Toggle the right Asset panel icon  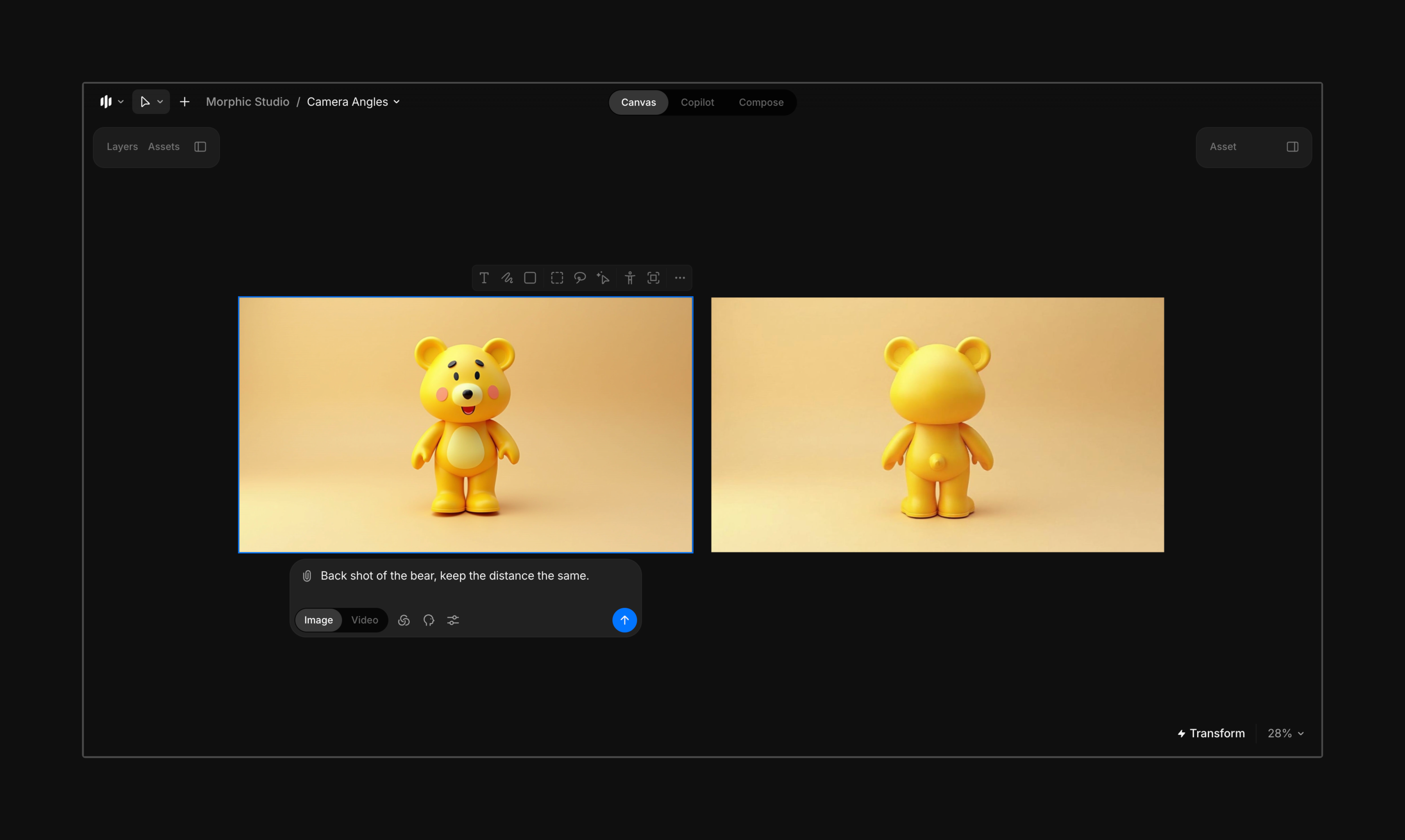click(x=1292, y=147)
